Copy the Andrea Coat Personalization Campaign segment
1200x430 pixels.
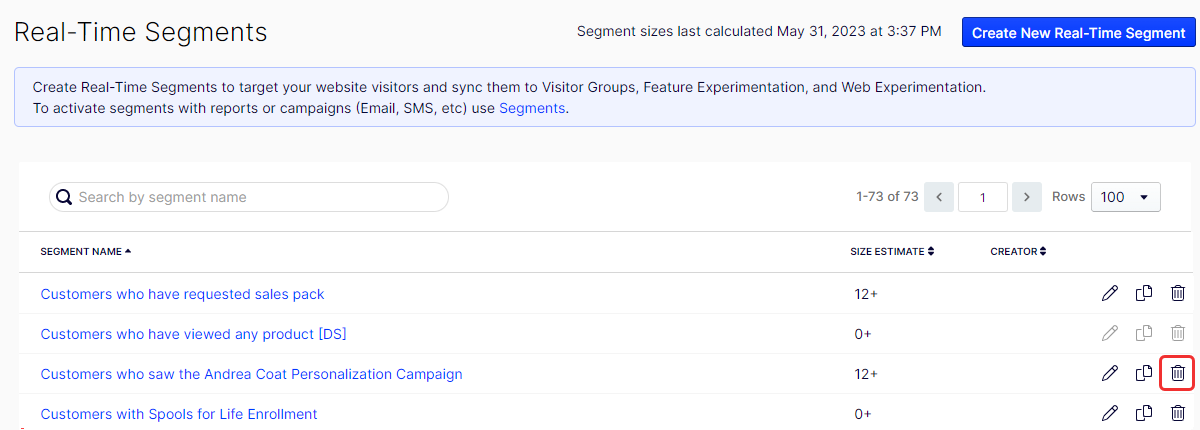click(x=1144, y=374)
